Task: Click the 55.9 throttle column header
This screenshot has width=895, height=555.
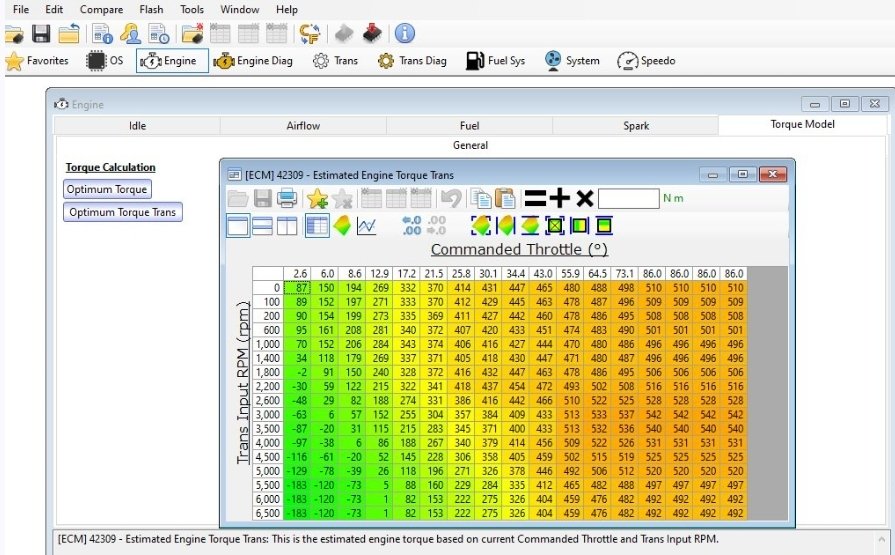Action: pyautogui.click(x=570, y=274)
